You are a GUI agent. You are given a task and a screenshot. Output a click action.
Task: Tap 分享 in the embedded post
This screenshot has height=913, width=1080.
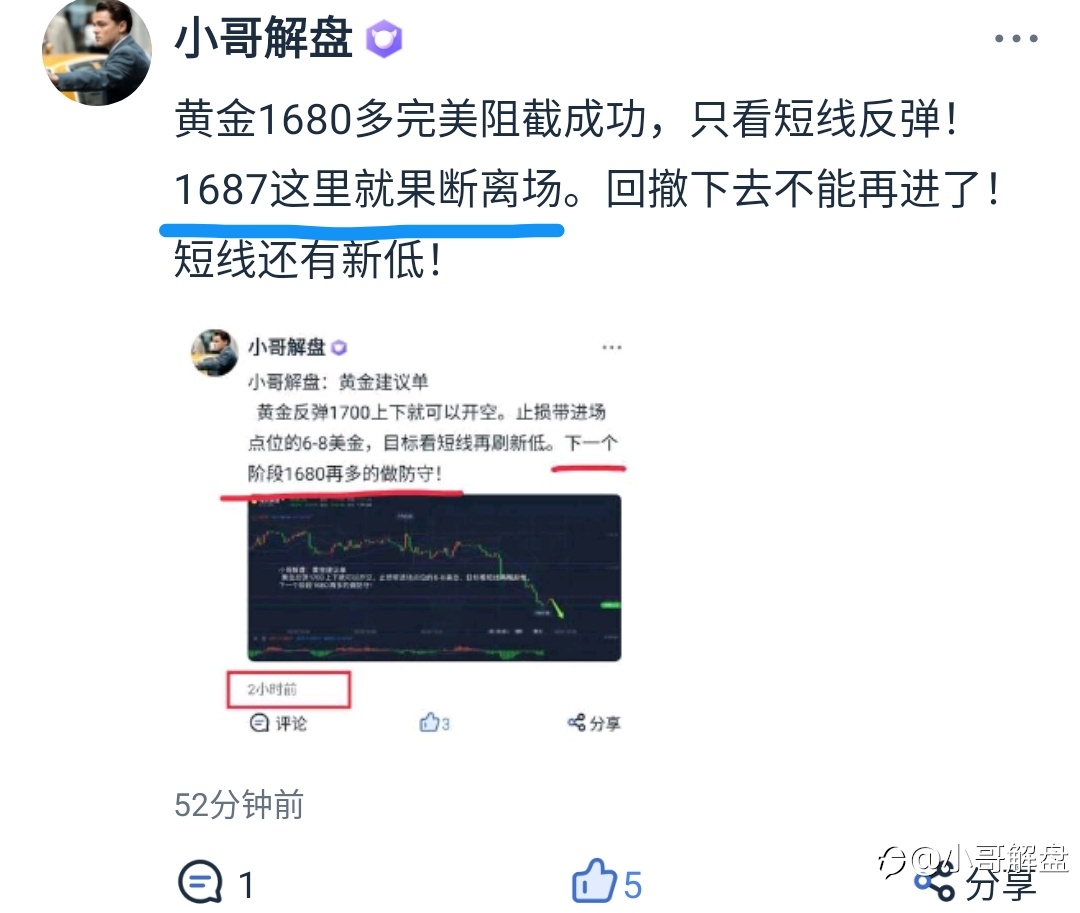[x=594, y=723]
